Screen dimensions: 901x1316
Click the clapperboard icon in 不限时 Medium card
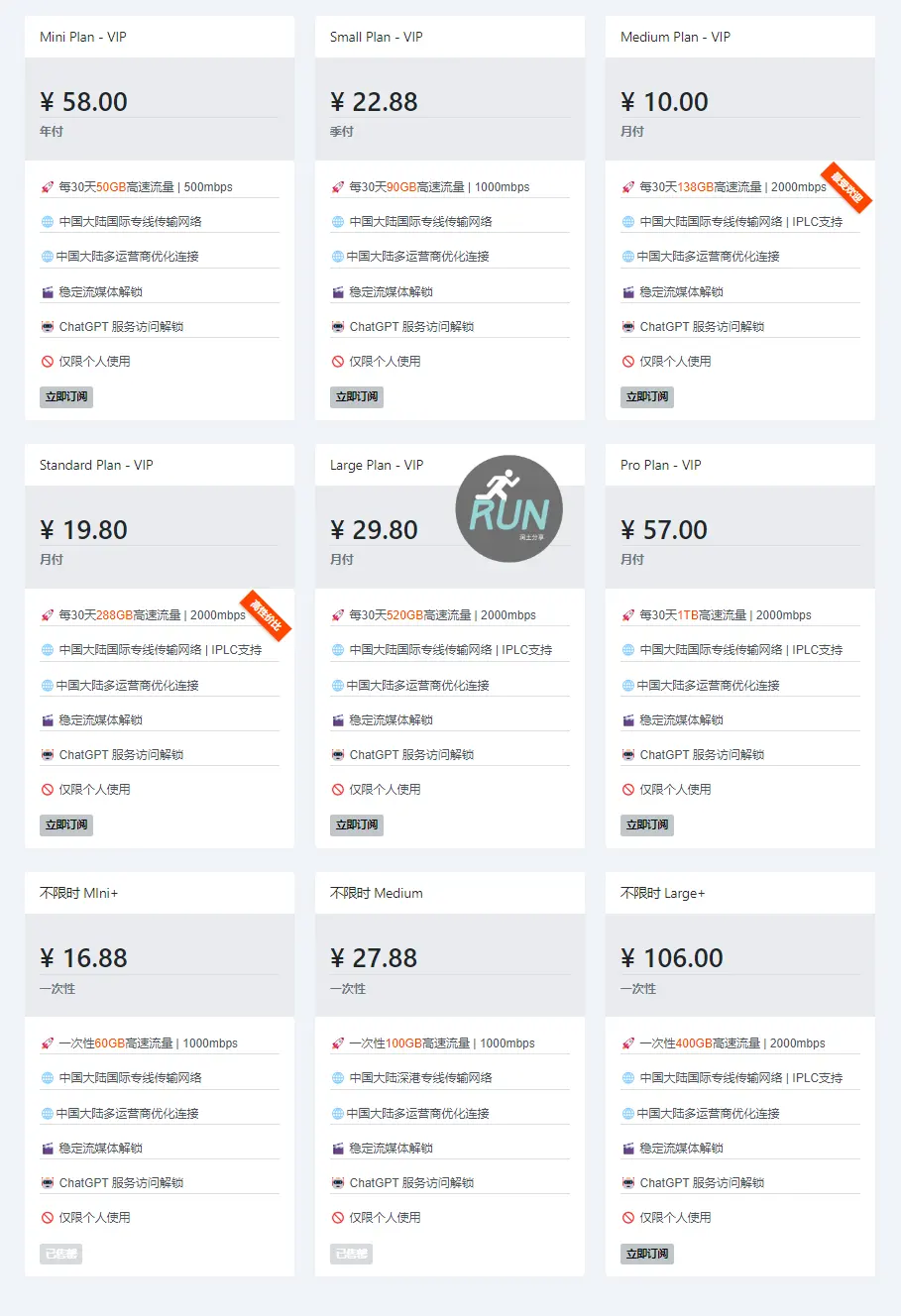(338, 1149)
